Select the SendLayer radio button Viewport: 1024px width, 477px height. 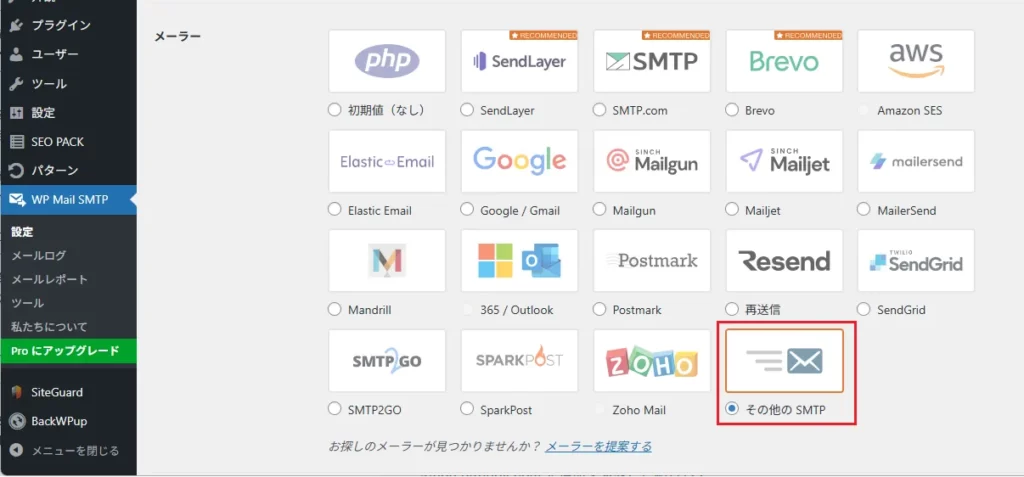pos(467,110)
